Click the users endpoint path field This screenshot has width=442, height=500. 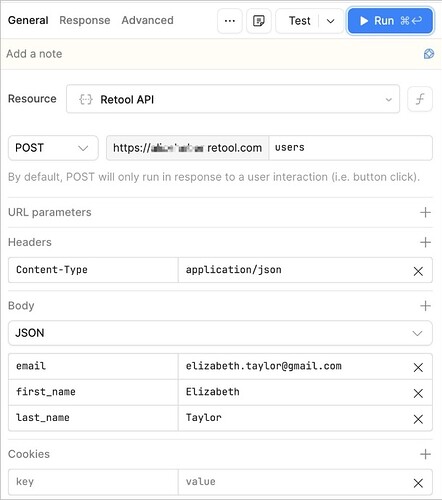[351, 148]
